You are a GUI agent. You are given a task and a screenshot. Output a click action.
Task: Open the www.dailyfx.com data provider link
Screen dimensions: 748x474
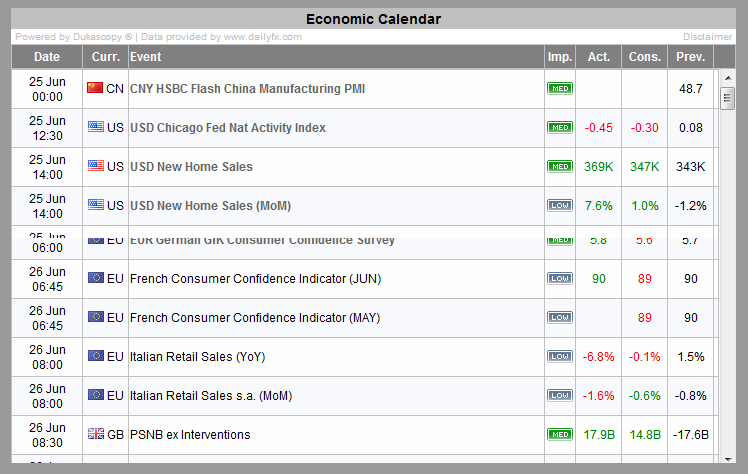tap(262, 37)
